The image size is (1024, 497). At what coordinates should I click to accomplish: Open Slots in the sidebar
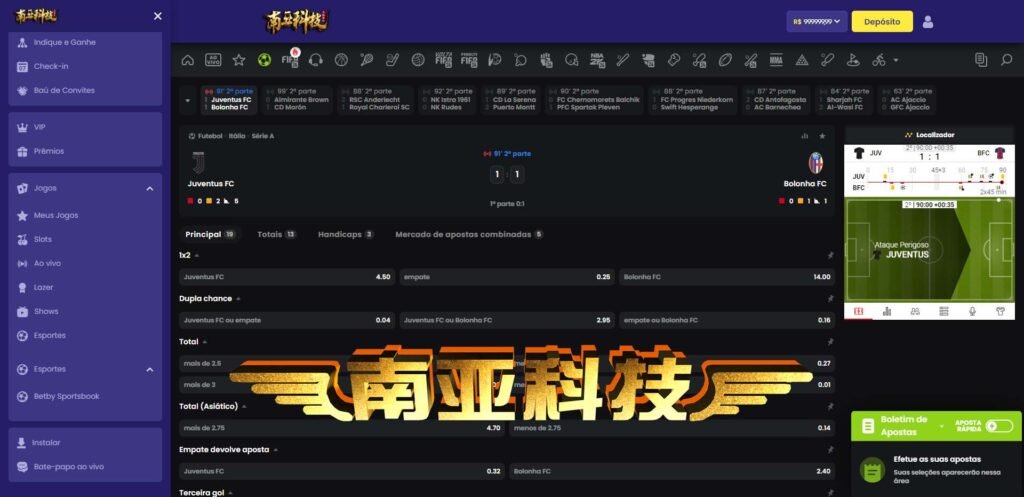click(43, 239)
